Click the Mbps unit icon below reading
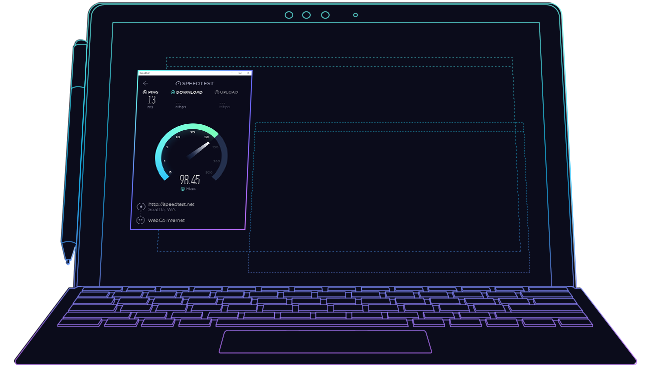650x367 pixels. (x=183, y=189)
